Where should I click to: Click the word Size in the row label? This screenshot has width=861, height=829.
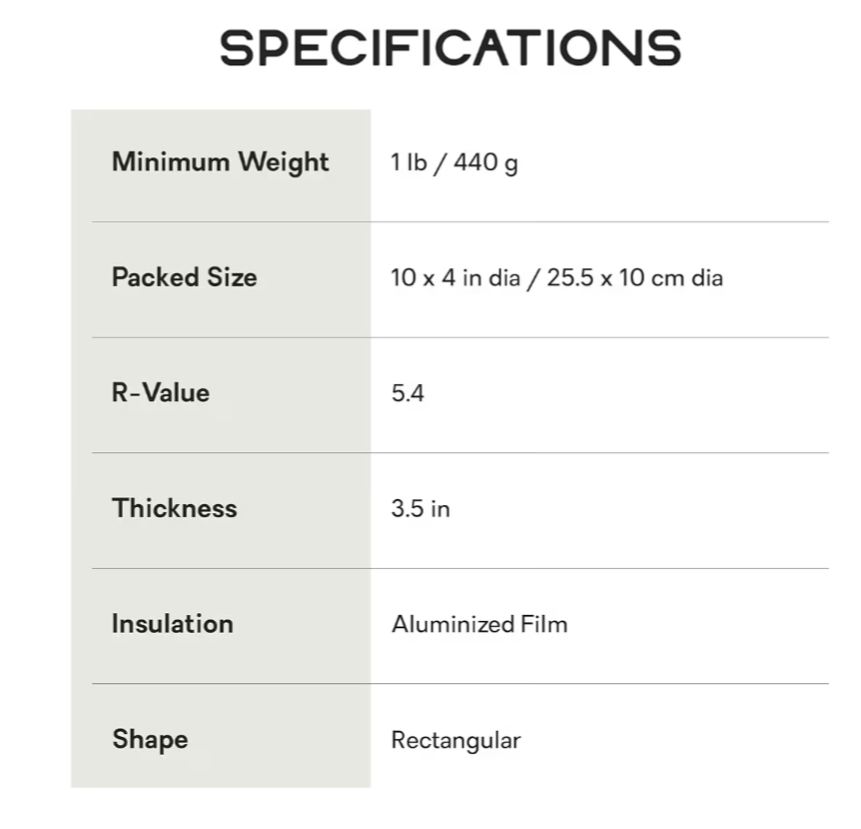[x=233, y=277]
